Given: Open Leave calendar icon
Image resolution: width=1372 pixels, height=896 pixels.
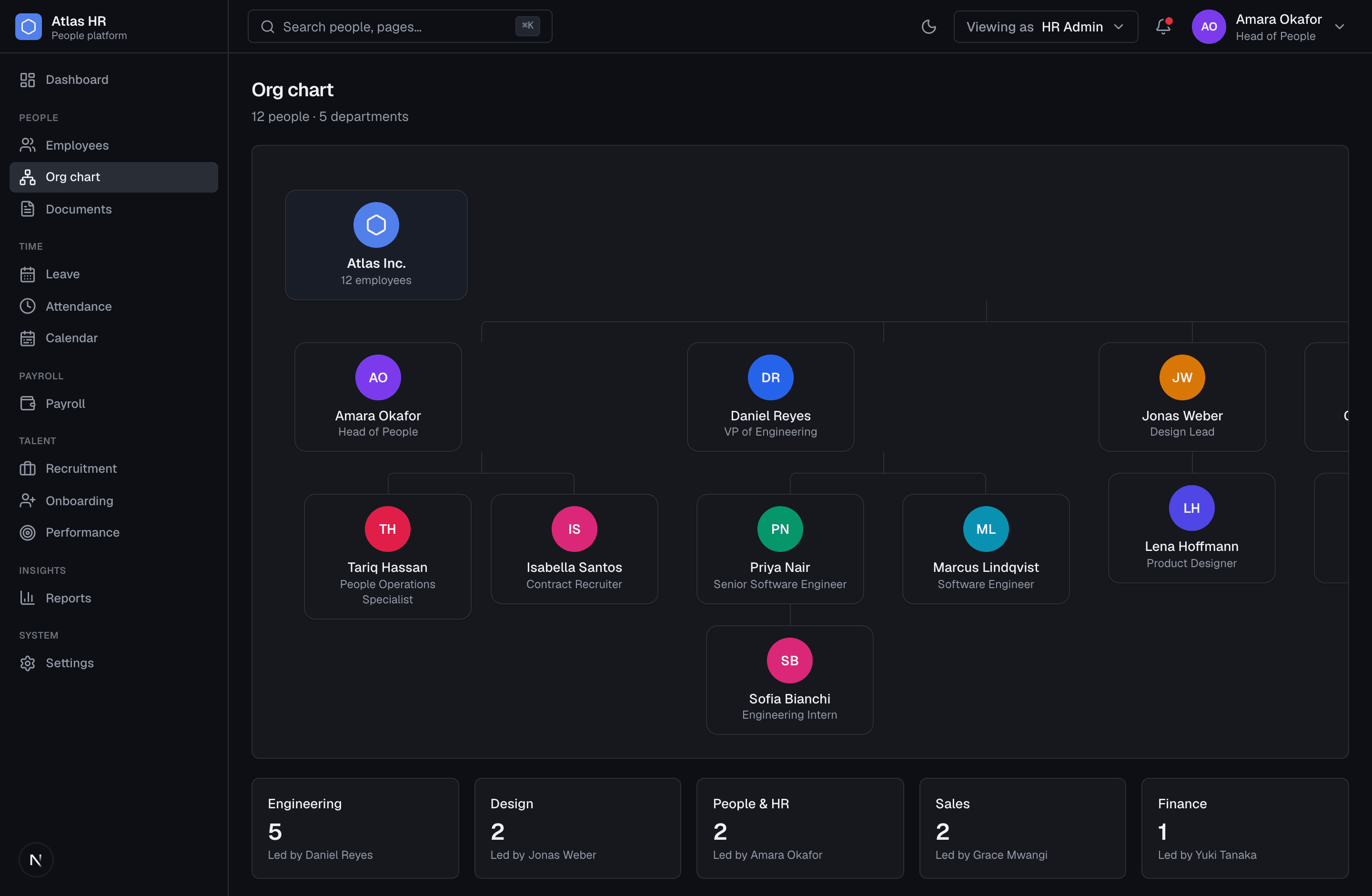Looking at the screenshot, I should [28, 275].
